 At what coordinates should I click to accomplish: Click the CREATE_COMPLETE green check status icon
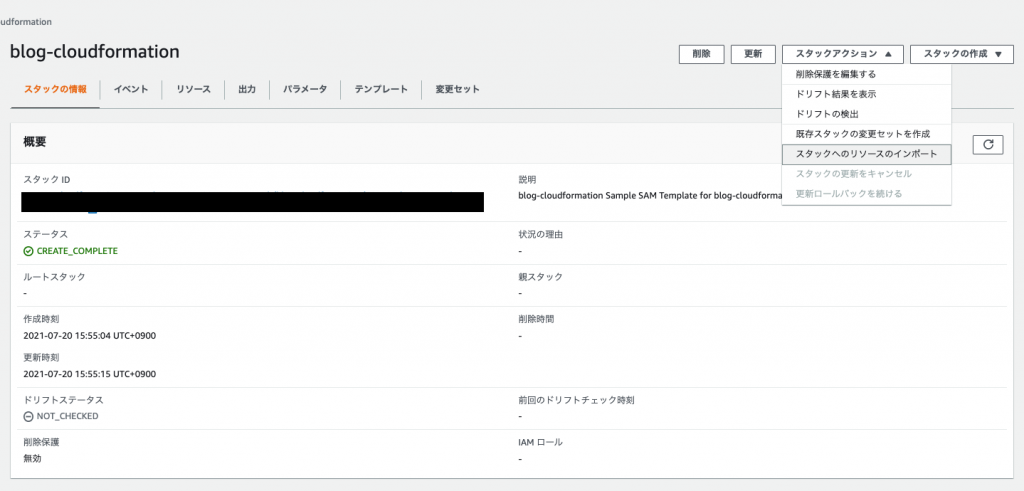pos(28,250)
